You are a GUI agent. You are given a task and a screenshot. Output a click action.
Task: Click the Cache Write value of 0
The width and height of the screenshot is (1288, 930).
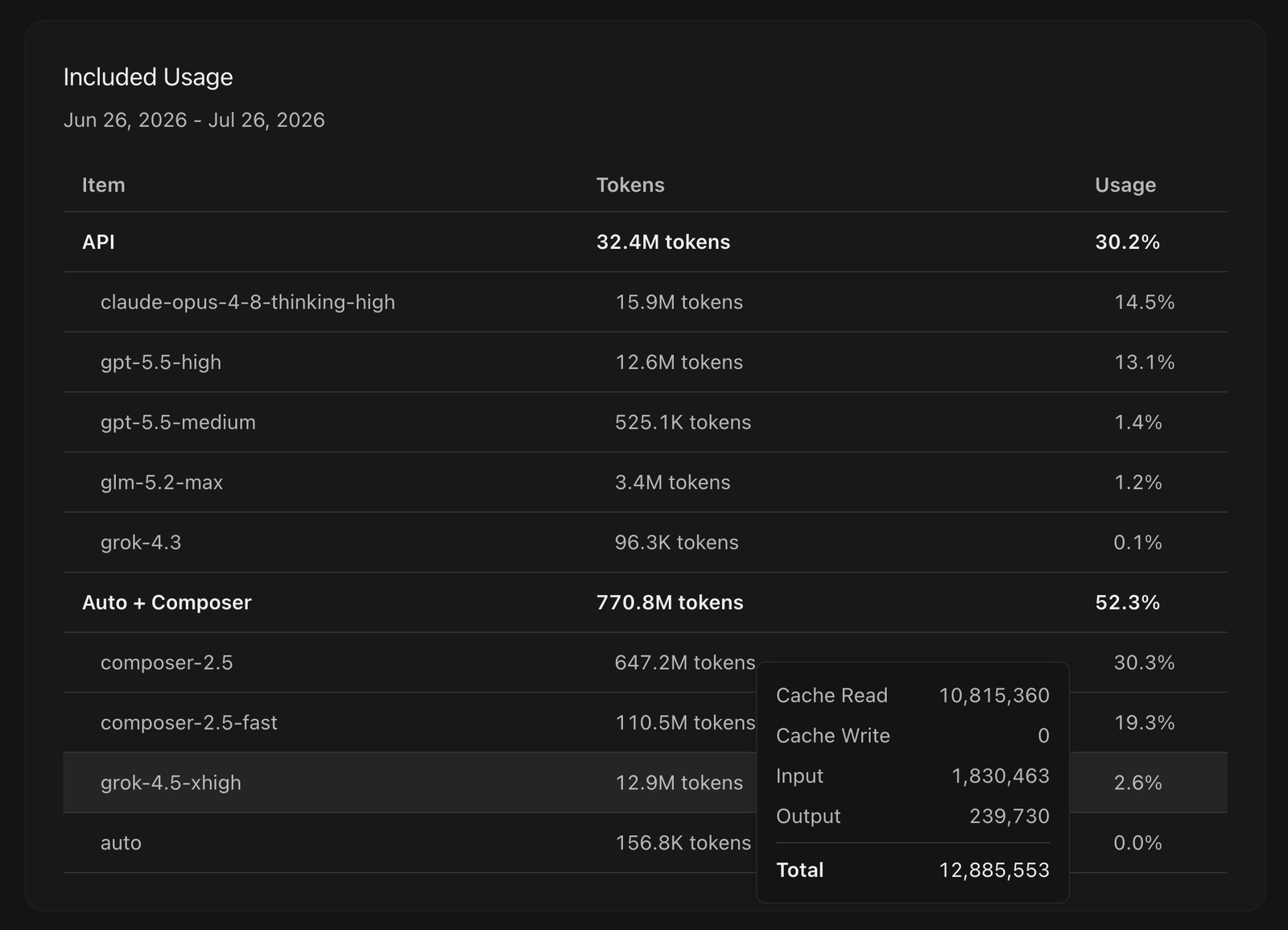(1043, 736)
